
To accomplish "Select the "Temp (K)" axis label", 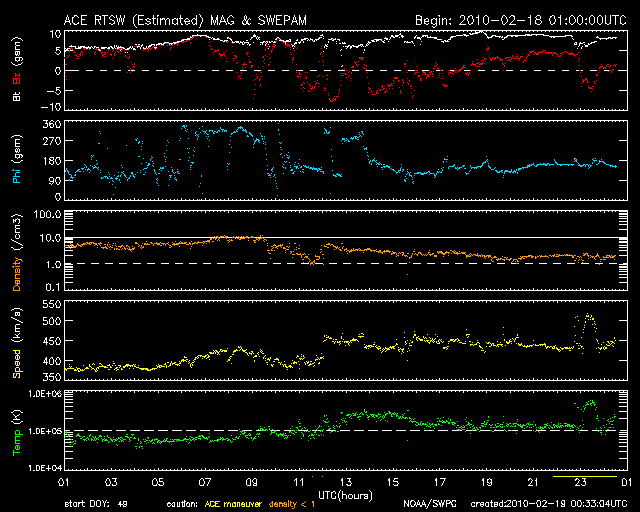I will (17, 433).
